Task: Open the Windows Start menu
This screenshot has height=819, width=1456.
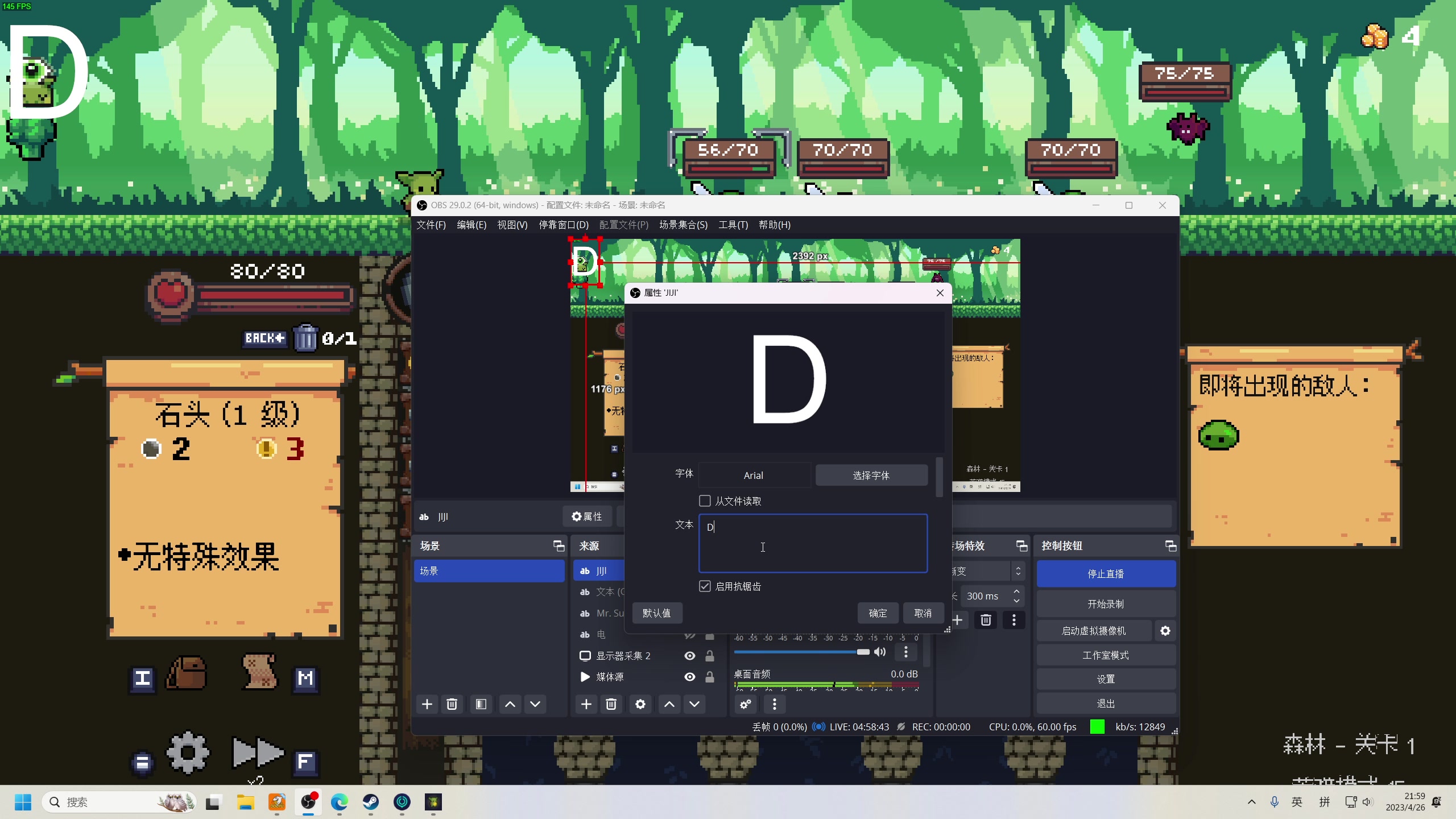Action: [23, 802]
